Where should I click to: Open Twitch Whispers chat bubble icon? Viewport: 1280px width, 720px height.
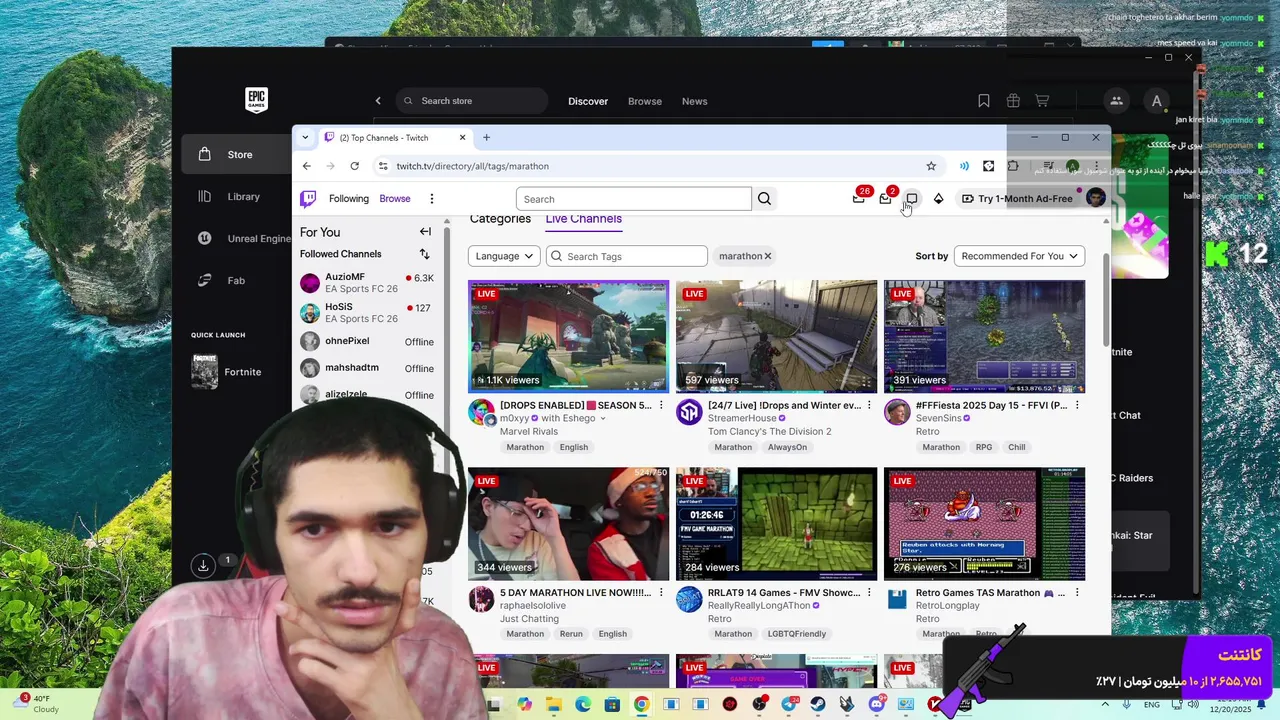tap(912, 198)
